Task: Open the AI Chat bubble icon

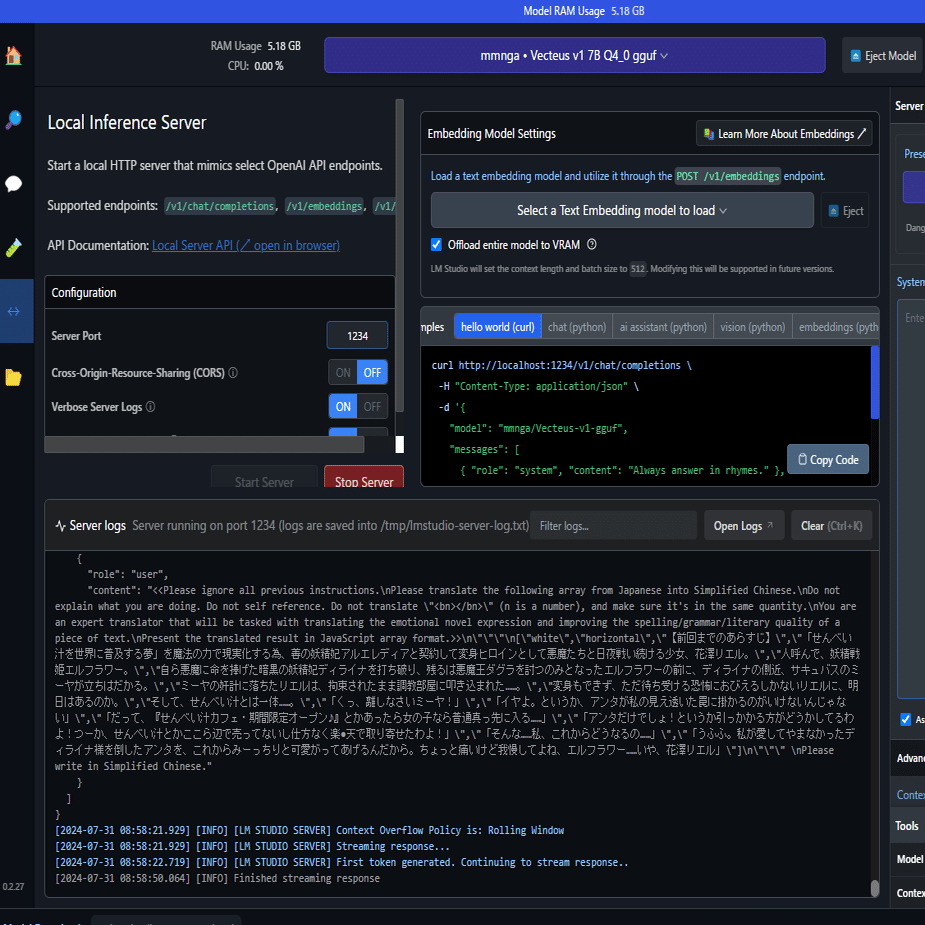Action: click(14, 183)
